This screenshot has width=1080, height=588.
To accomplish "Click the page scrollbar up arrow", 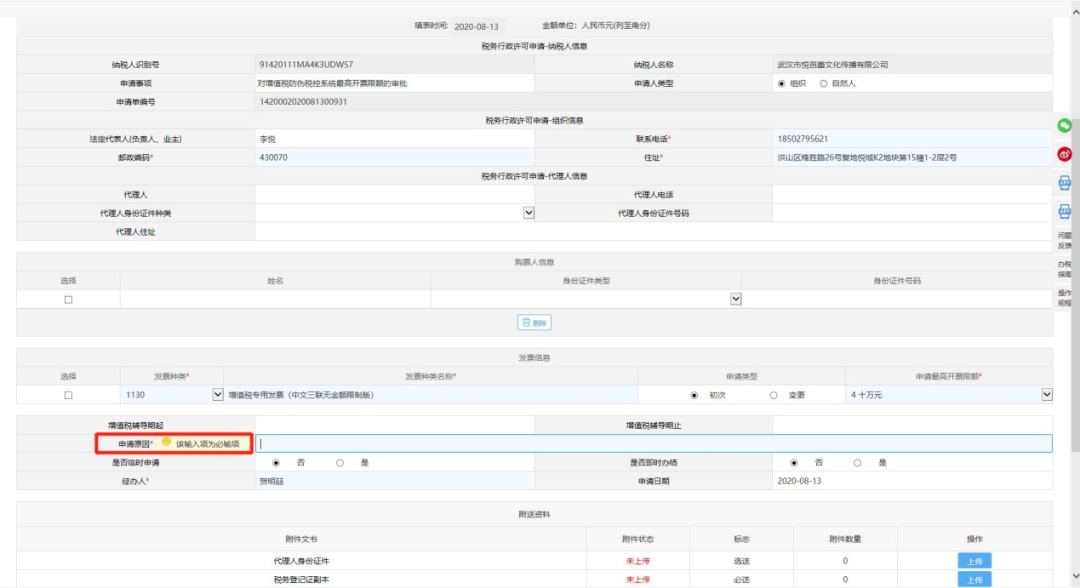I will point(1075,12).
